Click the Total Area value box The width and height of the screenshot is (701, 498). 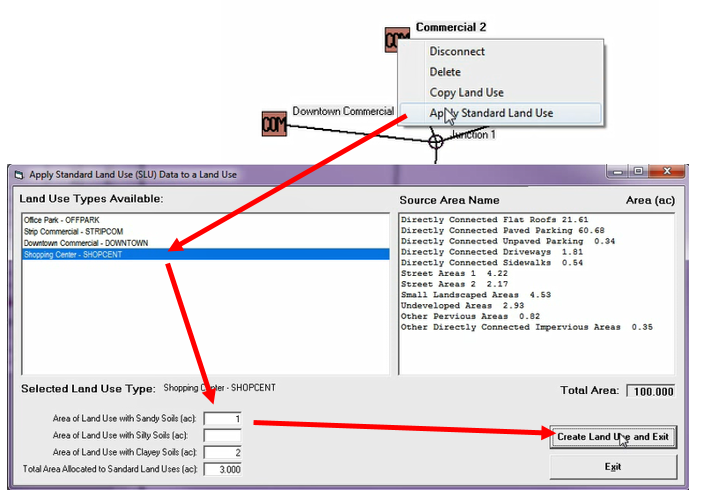point(650,391)
